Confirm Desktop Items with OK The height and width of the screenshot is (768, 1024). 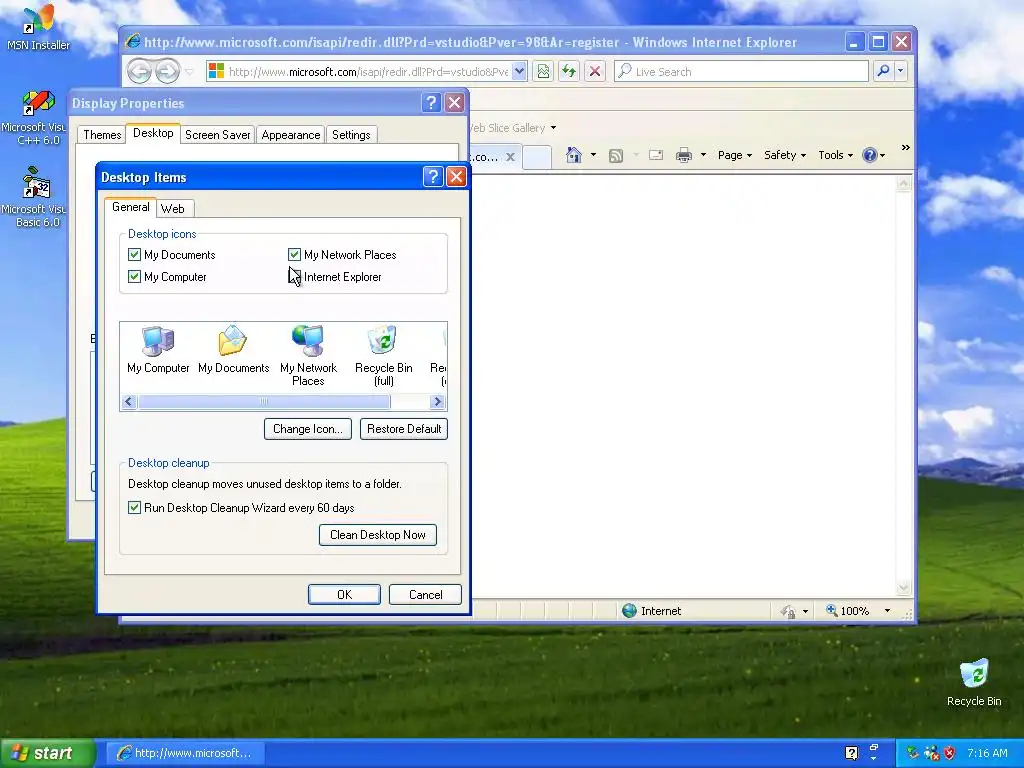pos(344,594)
